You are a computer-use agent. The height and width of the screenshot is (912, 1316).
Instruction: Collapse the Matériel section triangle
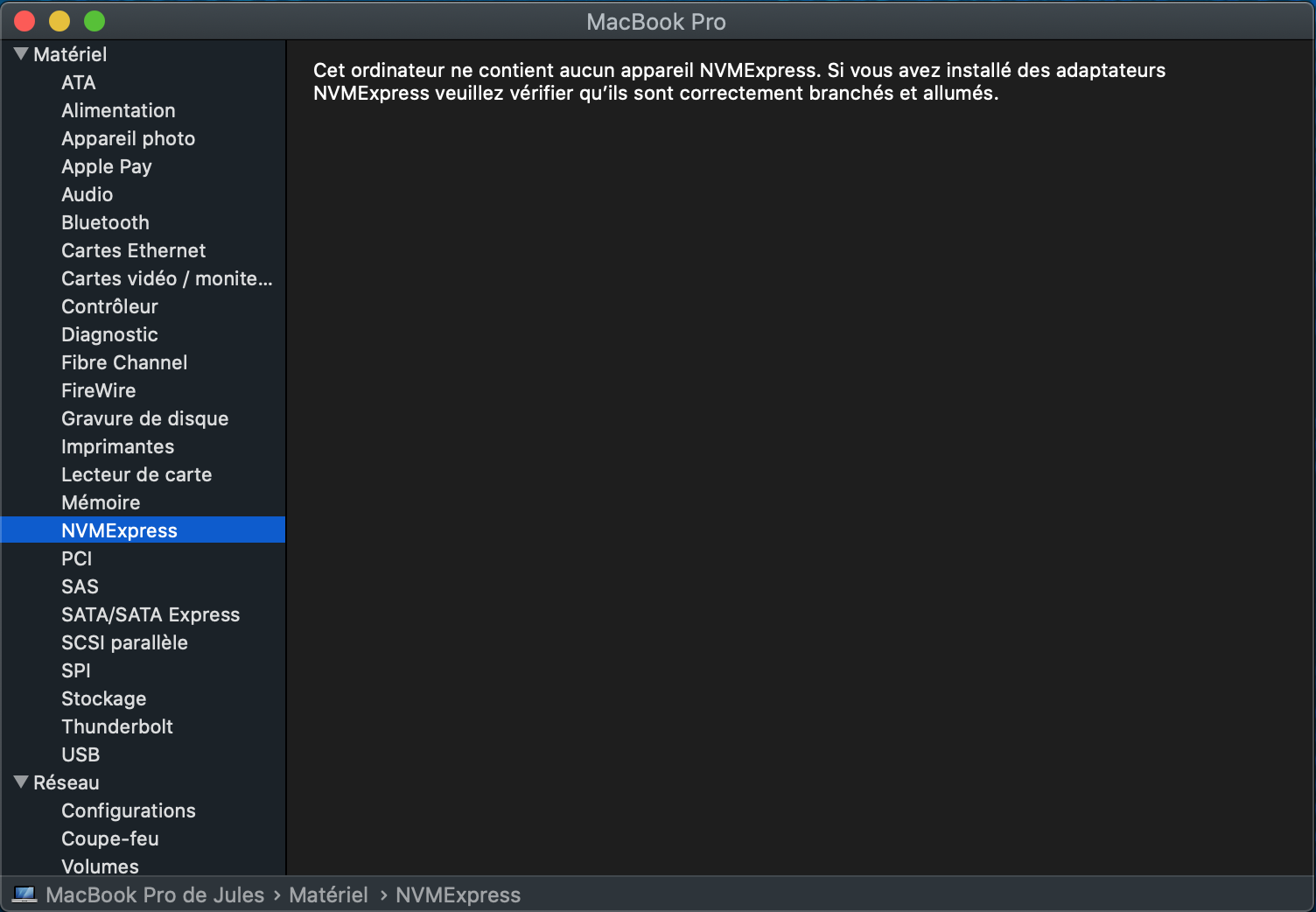click(x=21, y=54)
